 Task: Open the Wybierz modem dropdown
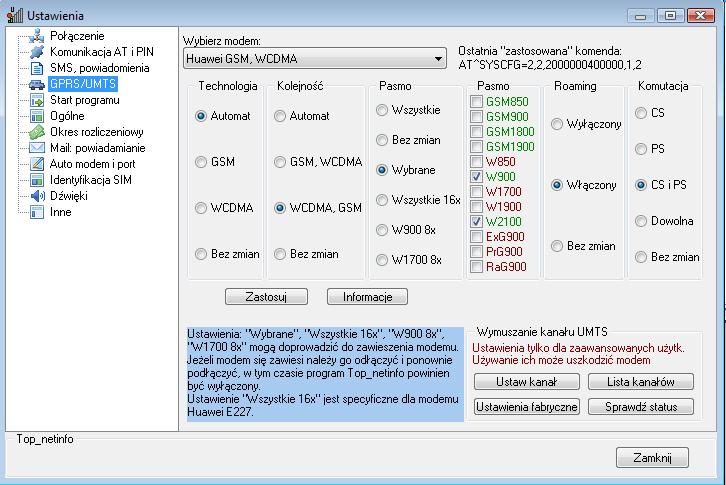click(x=438, y=60)
